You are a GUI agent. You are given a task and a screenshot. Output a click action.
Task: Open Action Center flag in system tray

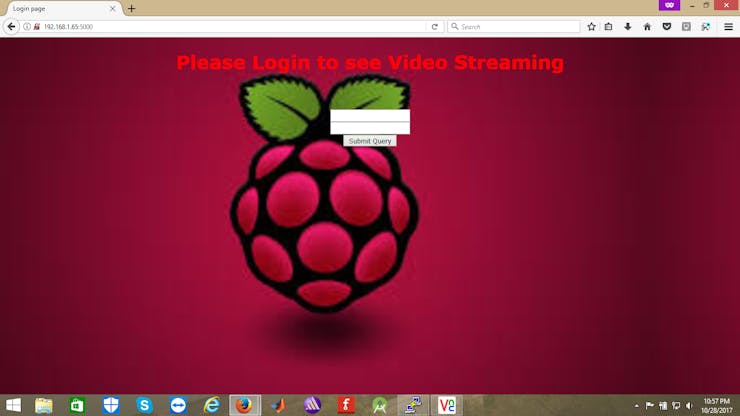(x=649, y=405)
